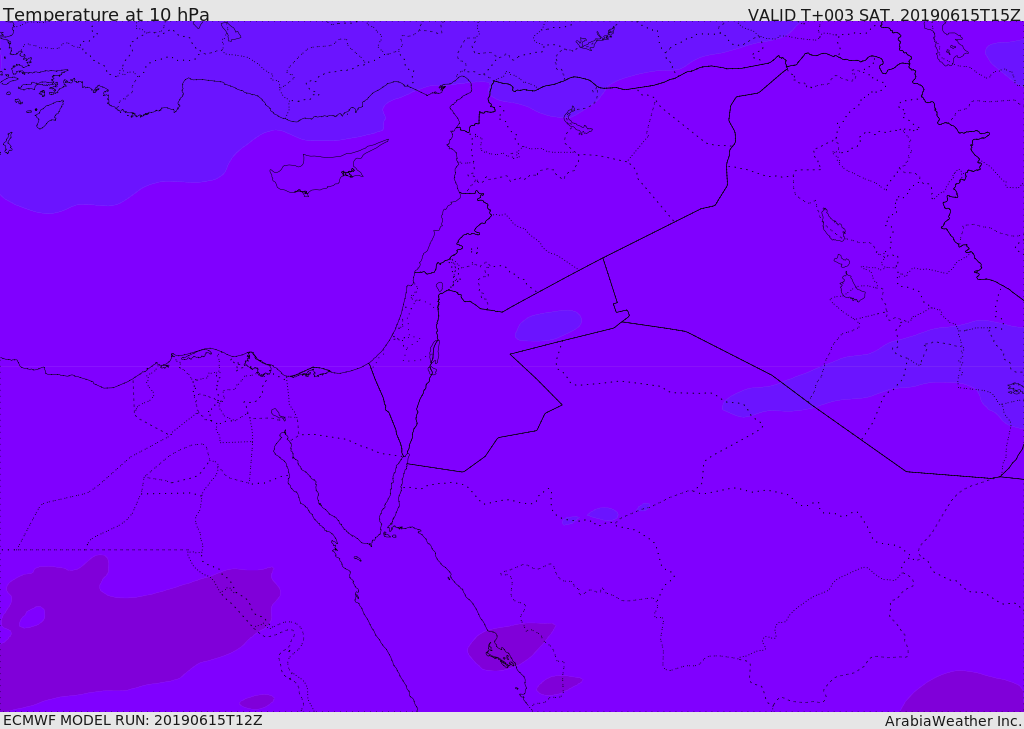Click the 'ECMWF MODEL RUN: 20190615T12Z' label

[133, 720]
